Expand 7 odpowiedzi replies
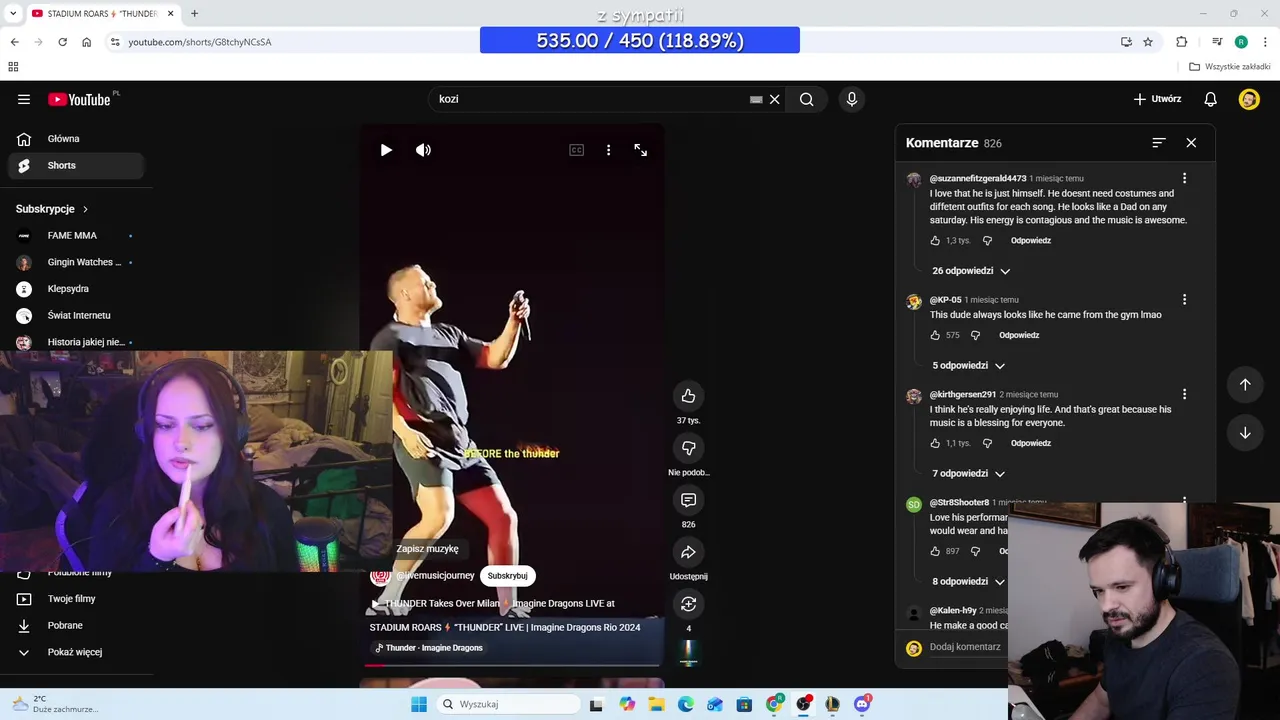Viewport: 1280px width, 720px height. [x=968, y=474]
